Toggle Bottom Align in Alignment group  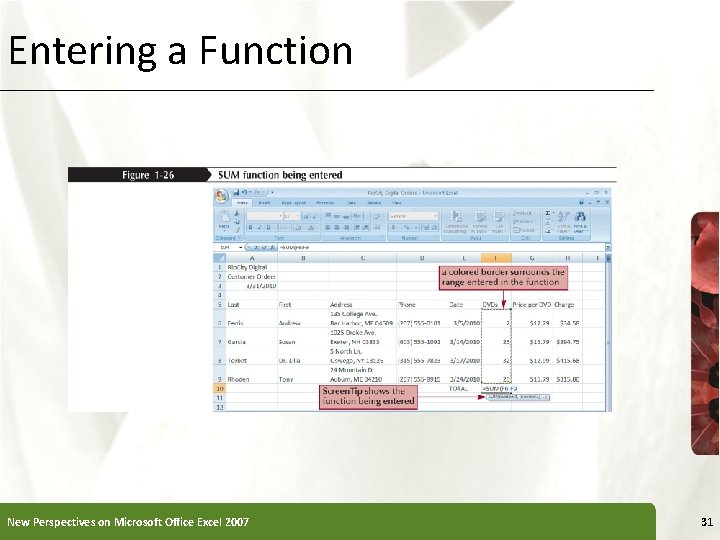pyautogui.click(x=346, y=216)
